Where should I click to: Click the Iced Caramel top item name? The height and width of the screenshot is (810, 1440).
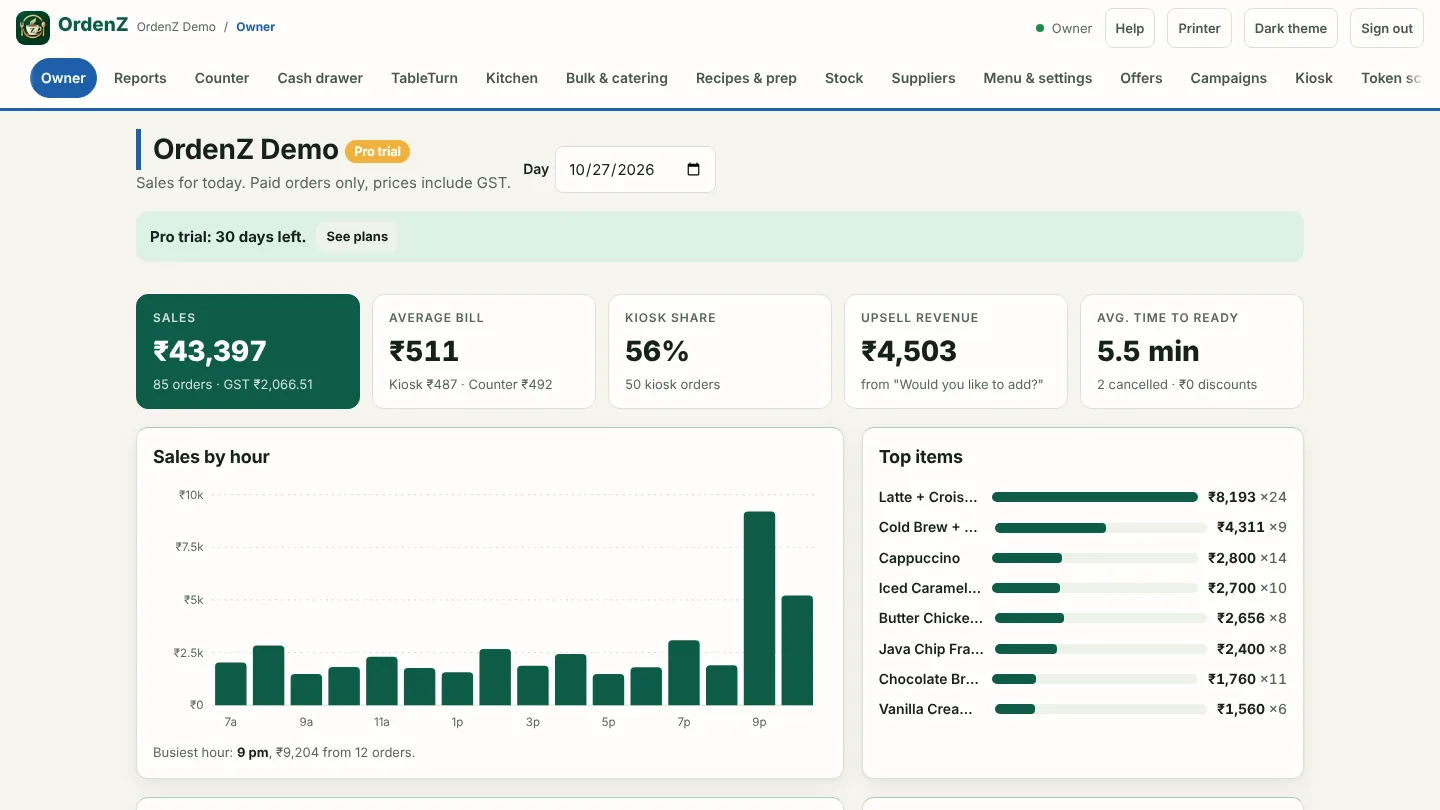click(x=930, y=588)
